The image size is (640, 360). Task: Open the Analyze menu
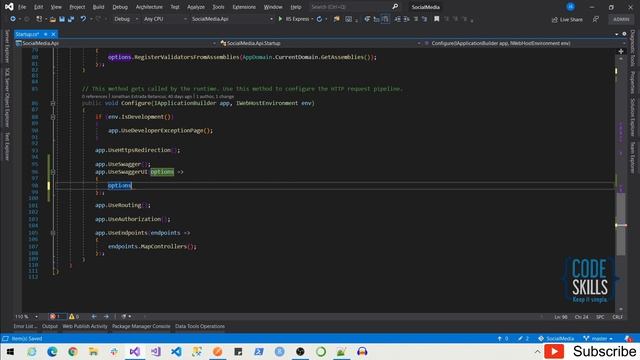pyautogui.click(x=196, y=7)
